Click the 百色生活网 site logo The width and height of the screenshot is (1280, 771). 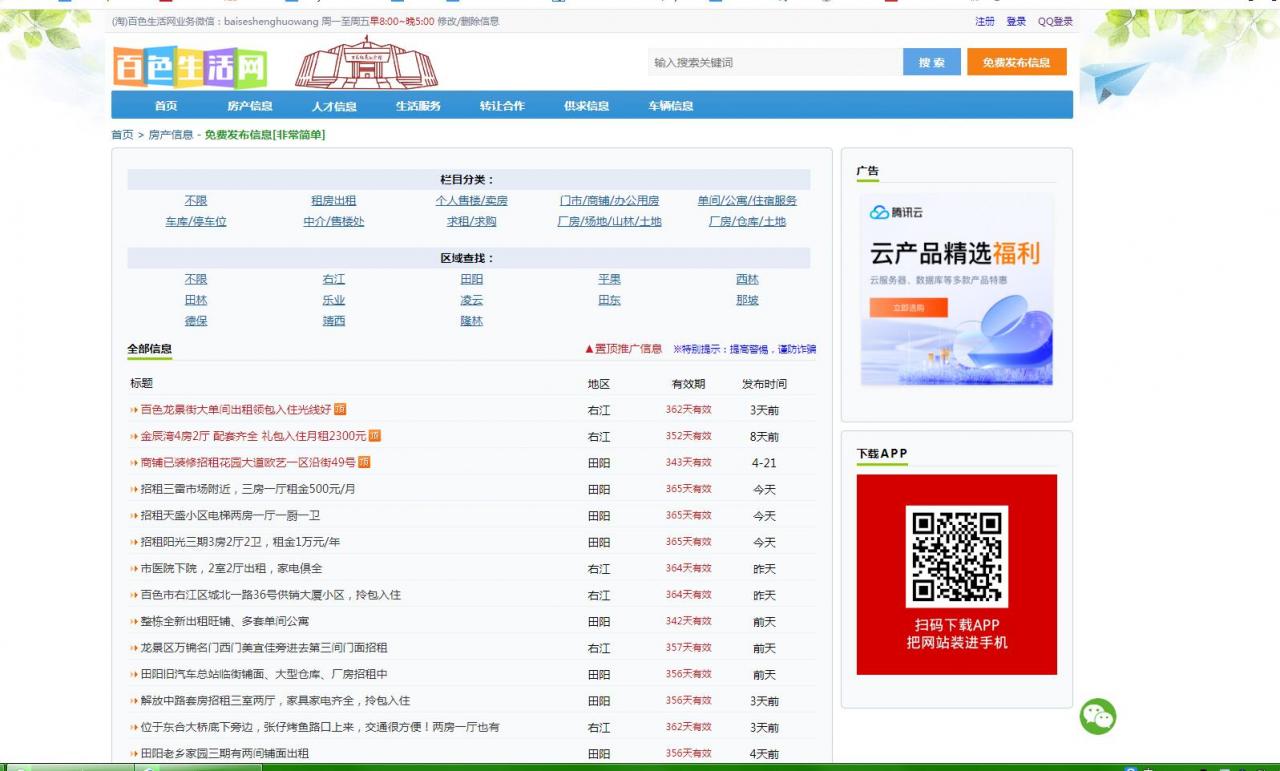click(x=191, y=67)
